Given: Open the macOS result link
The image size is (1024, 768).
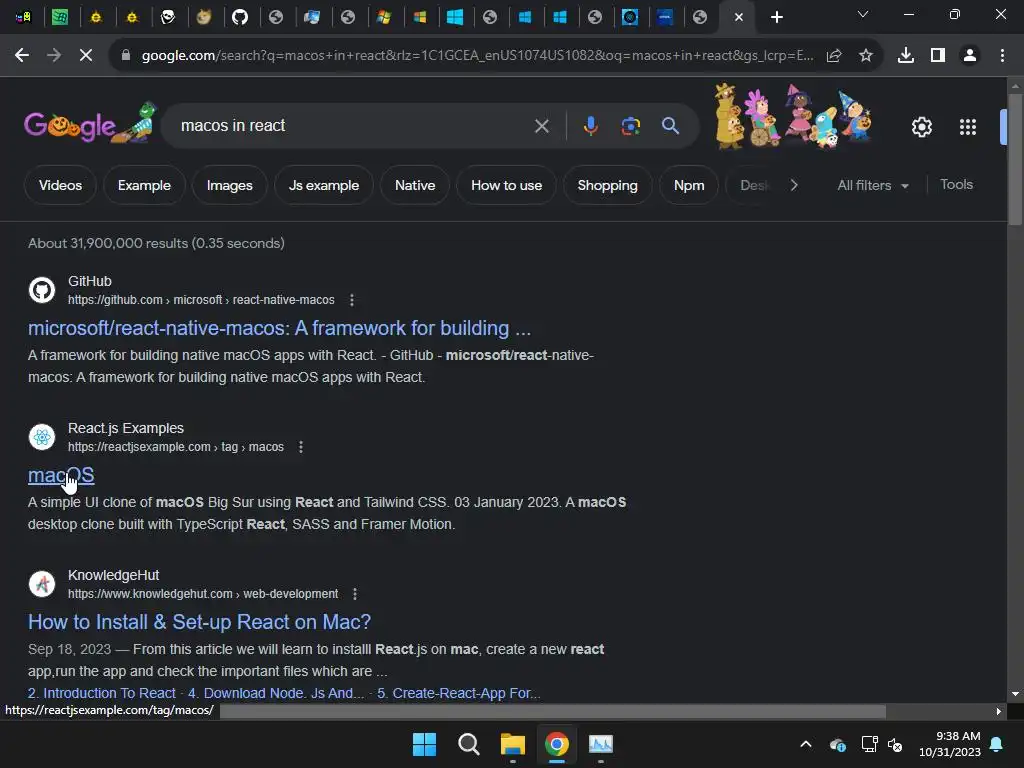Looking at the screenshot, I should click(x=61, y=475).
